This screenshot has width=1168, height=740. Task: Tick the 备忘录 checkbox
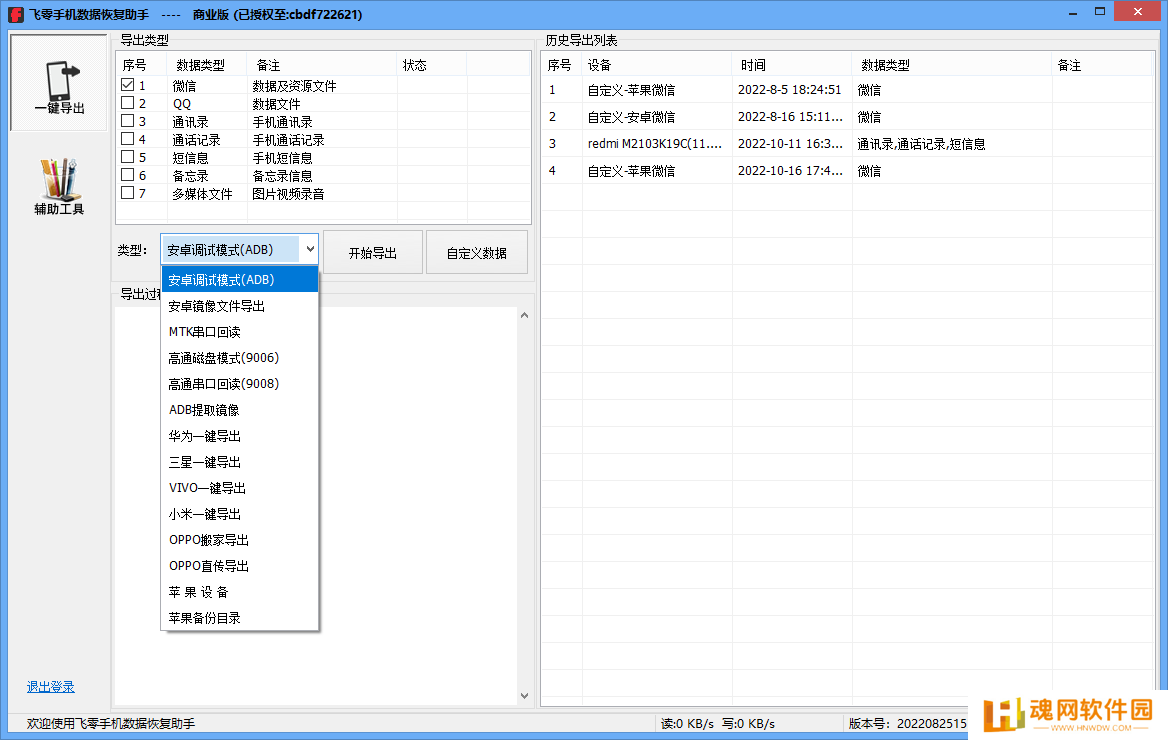pos(127,175)
